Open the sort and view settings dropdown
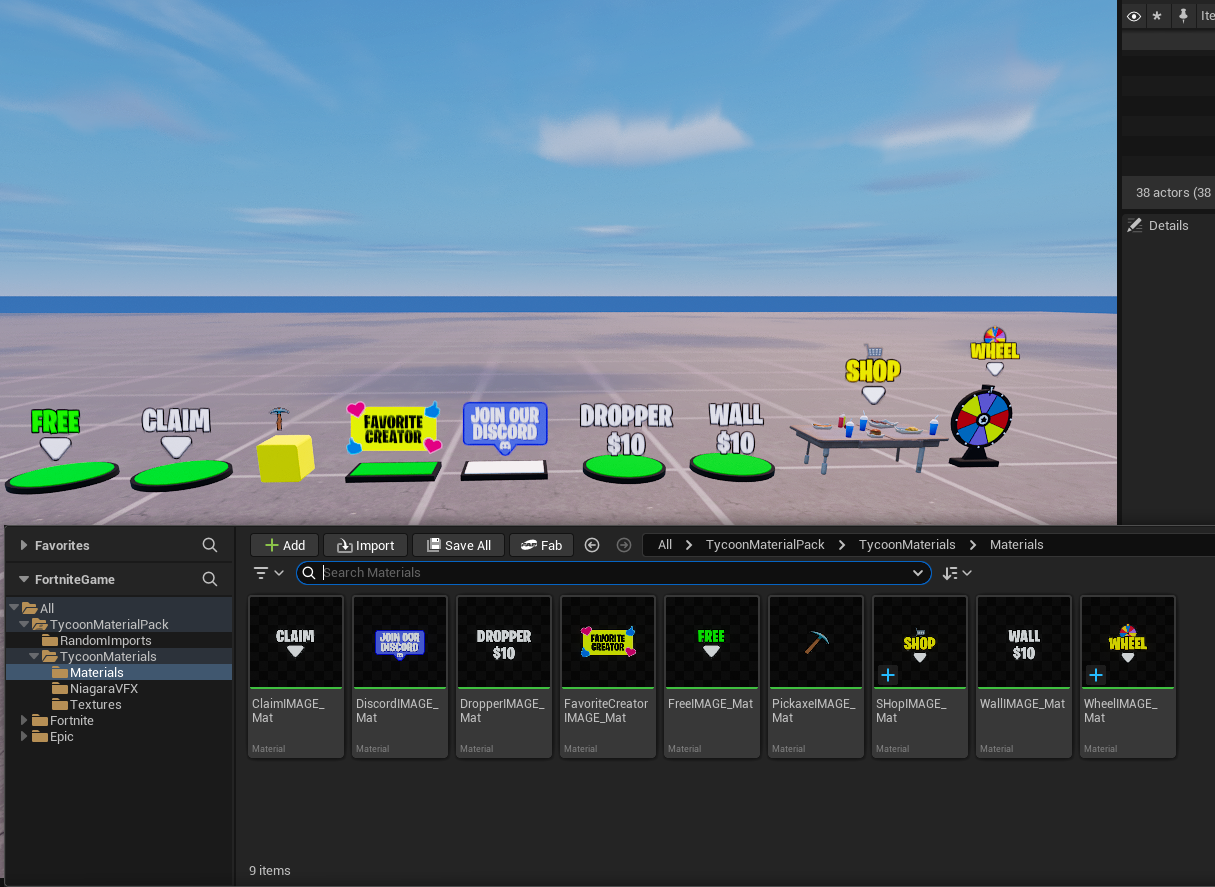1215x887 pixels. pos(957,573)
